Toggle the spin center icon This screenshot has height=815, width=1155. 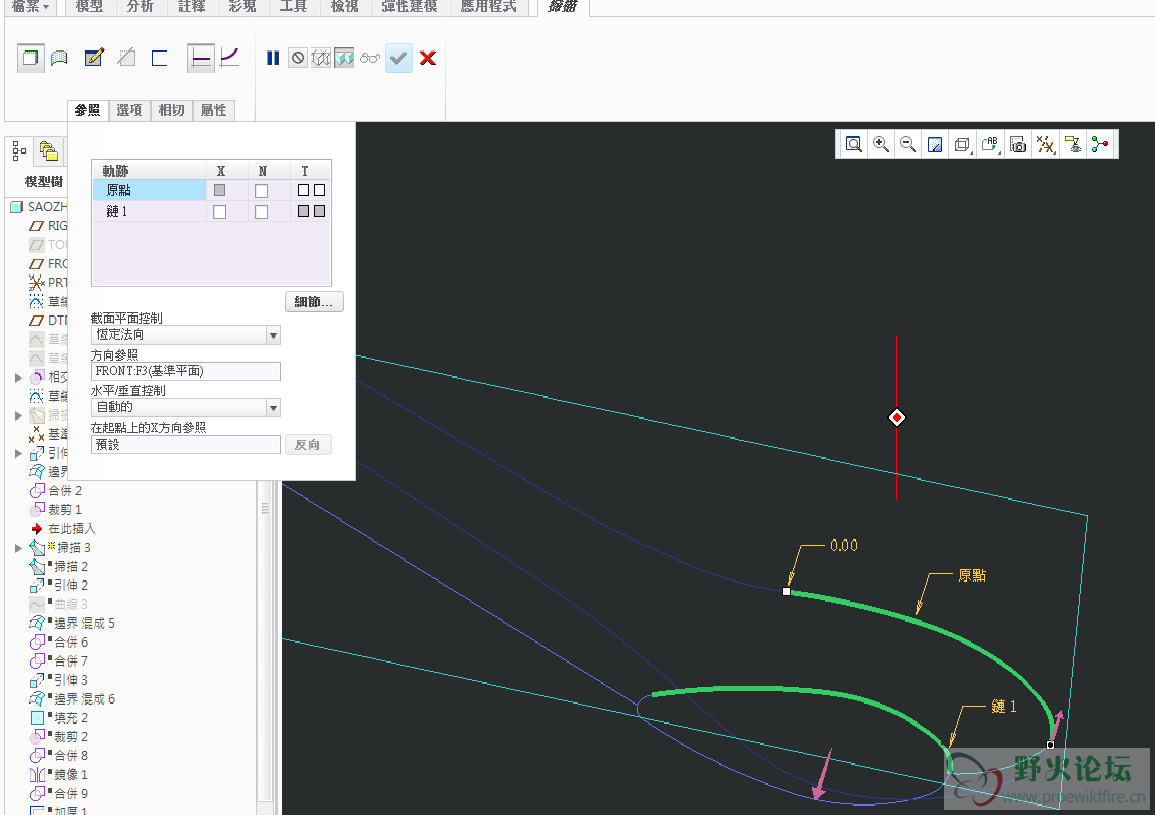(1100, 144)
